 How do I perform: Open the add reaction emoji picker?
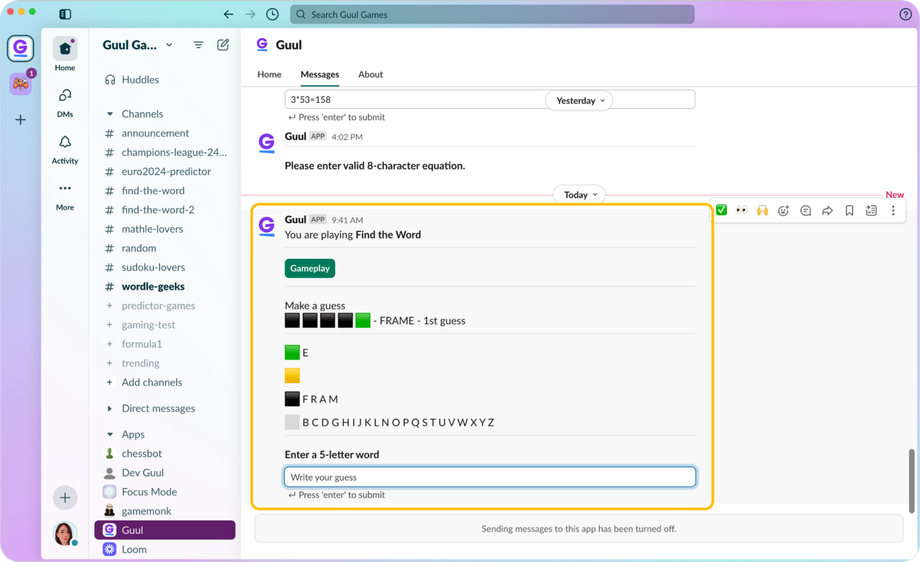point(783,211)
